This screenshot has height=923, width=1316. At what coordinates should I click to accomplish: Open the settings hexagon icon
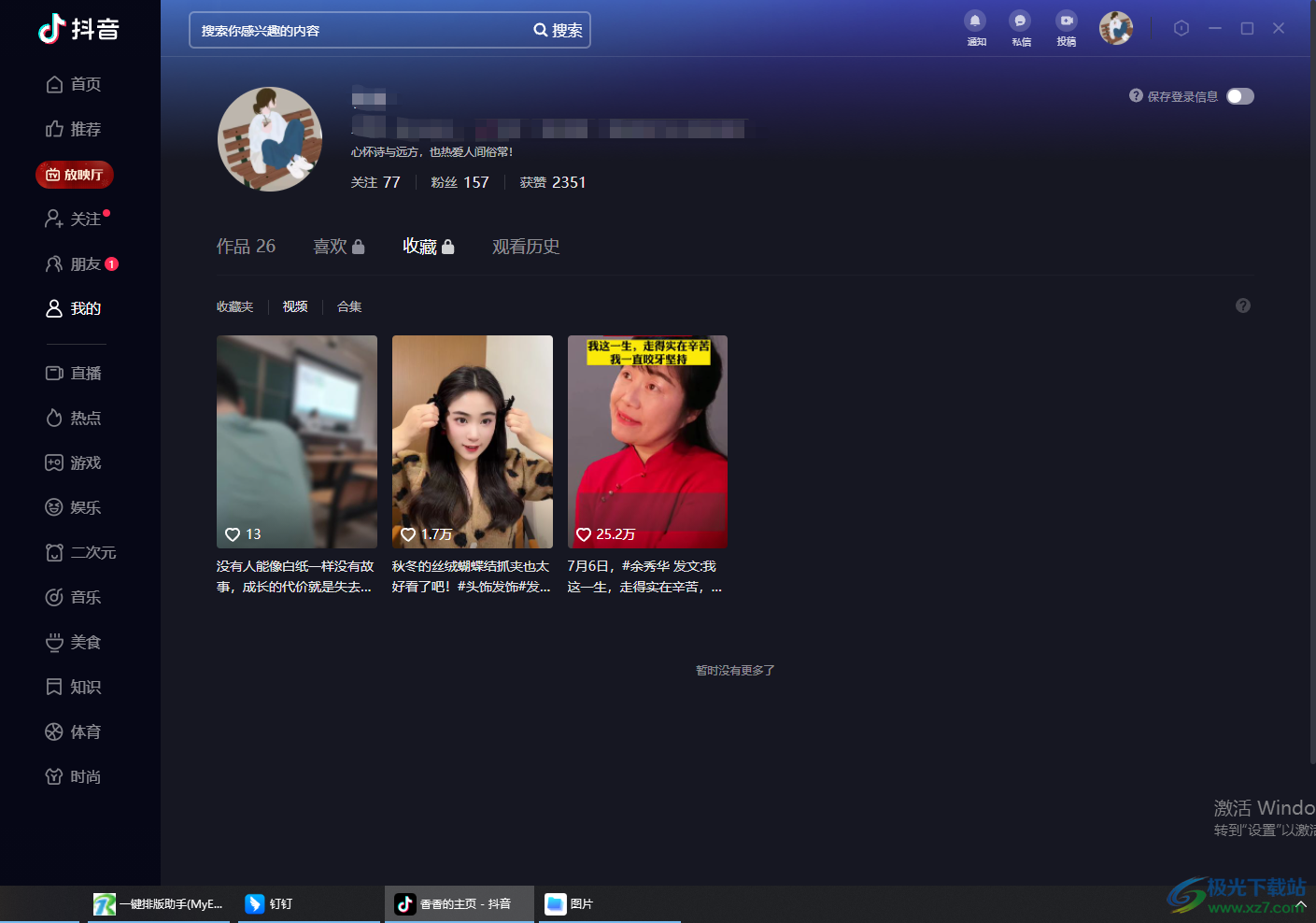coord(1181,28)
